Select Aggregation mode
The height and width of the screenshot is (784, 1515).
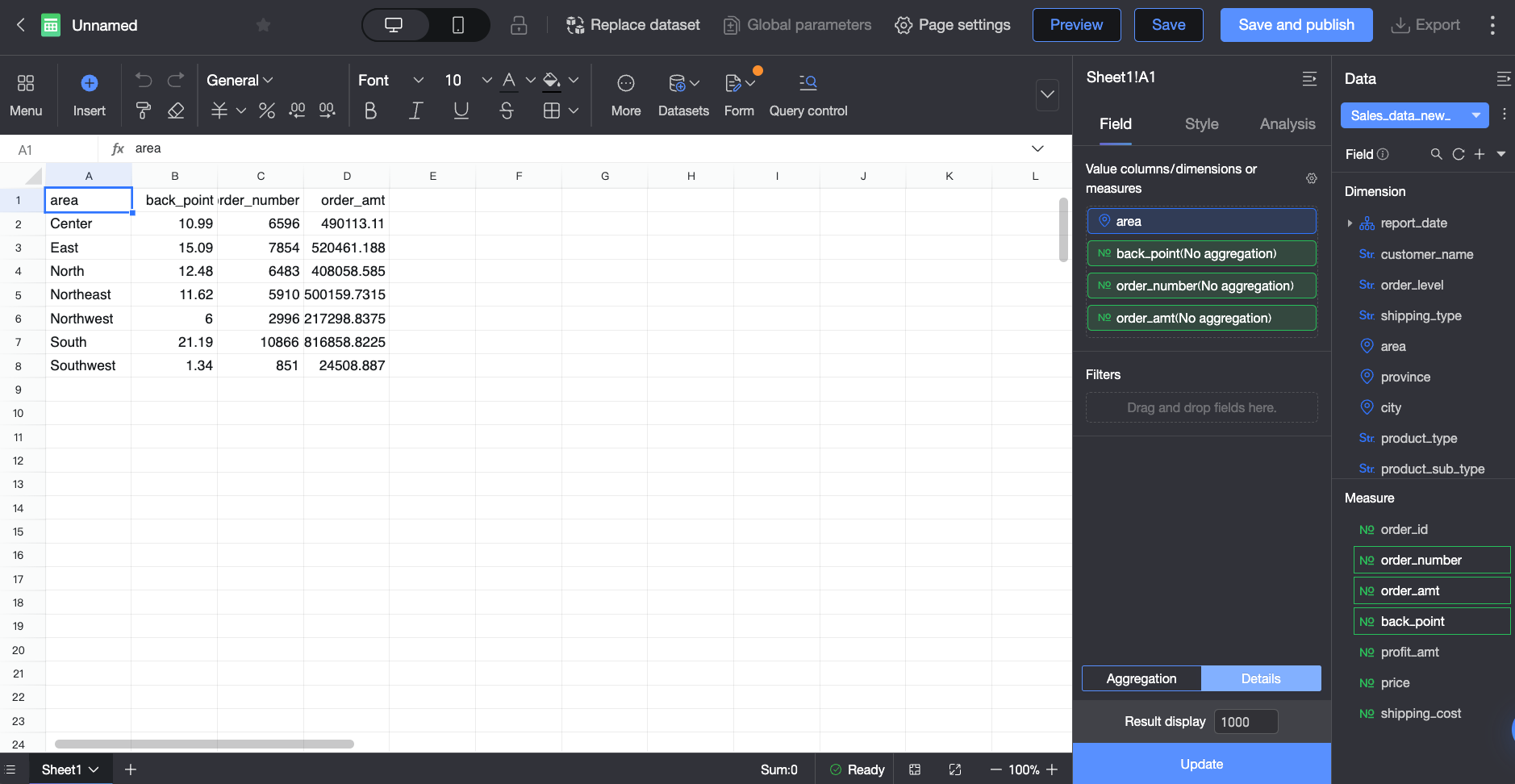pos(1141,678)
